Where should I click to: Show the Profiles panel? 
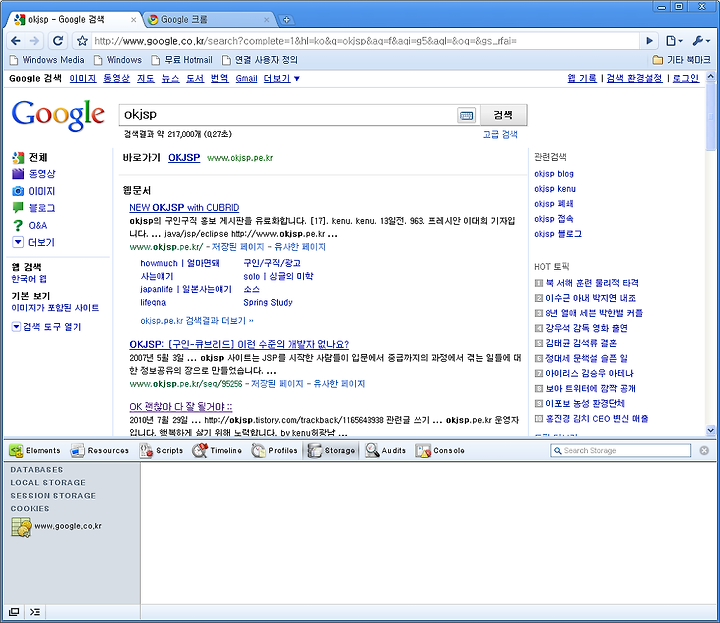coord(275,450)
